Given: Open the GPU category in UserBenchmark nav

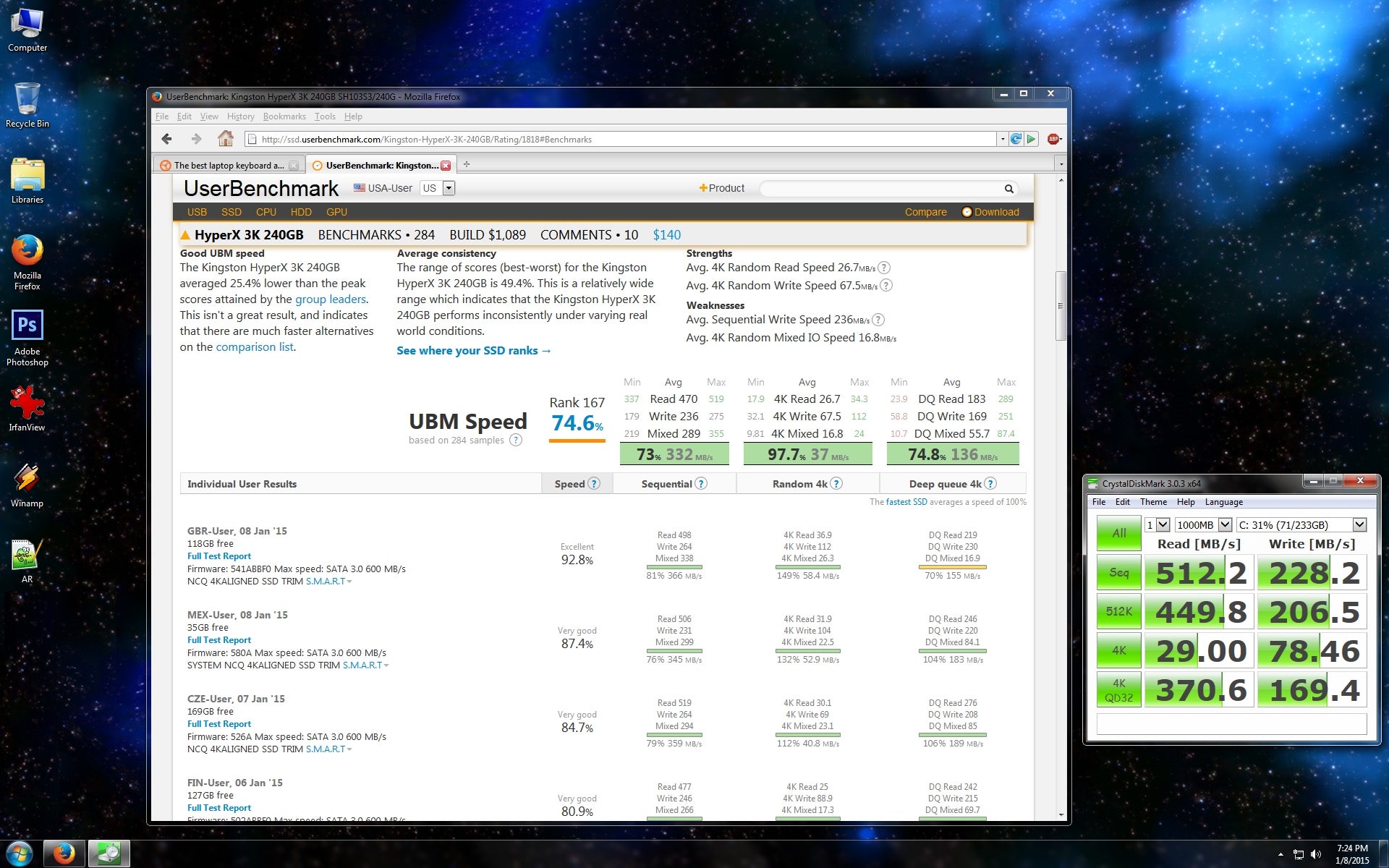Looking at the screenshot, I should click(336, 212).
